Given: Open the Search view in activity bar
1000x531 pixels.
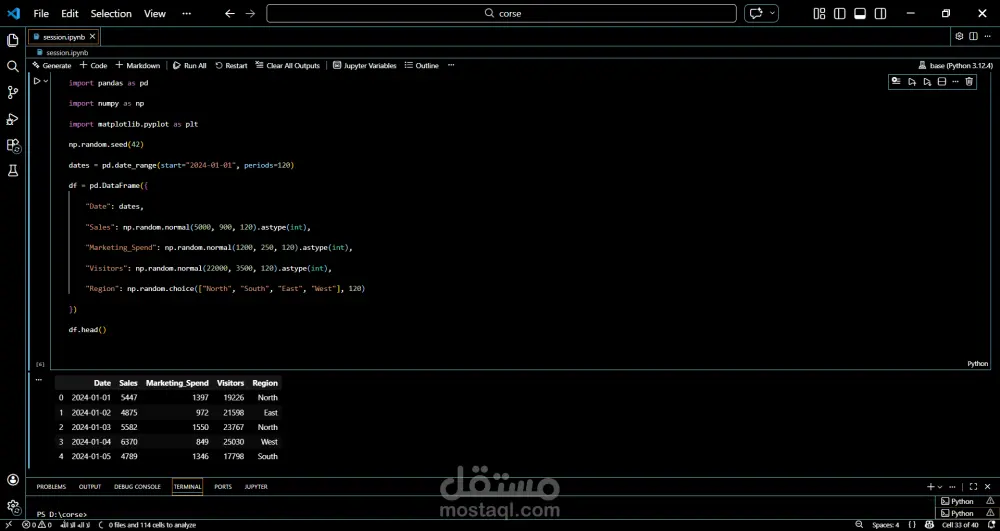Looking at the screenshot, I should pyautogui.click(x=13, y=66).
